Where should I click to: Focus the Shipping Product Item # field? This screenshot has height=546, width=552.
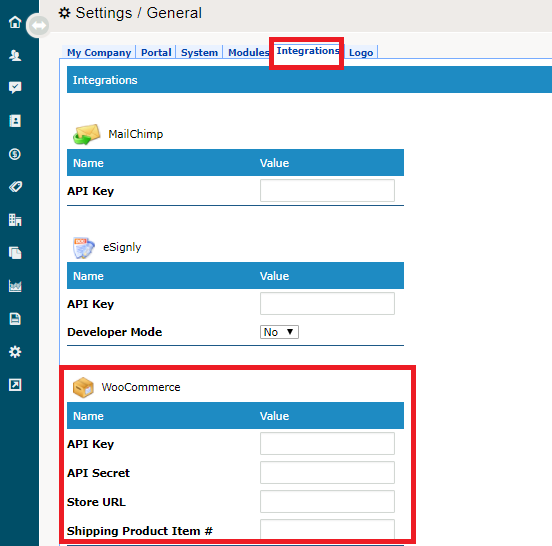pyautogui.click(x=327, y=529)
